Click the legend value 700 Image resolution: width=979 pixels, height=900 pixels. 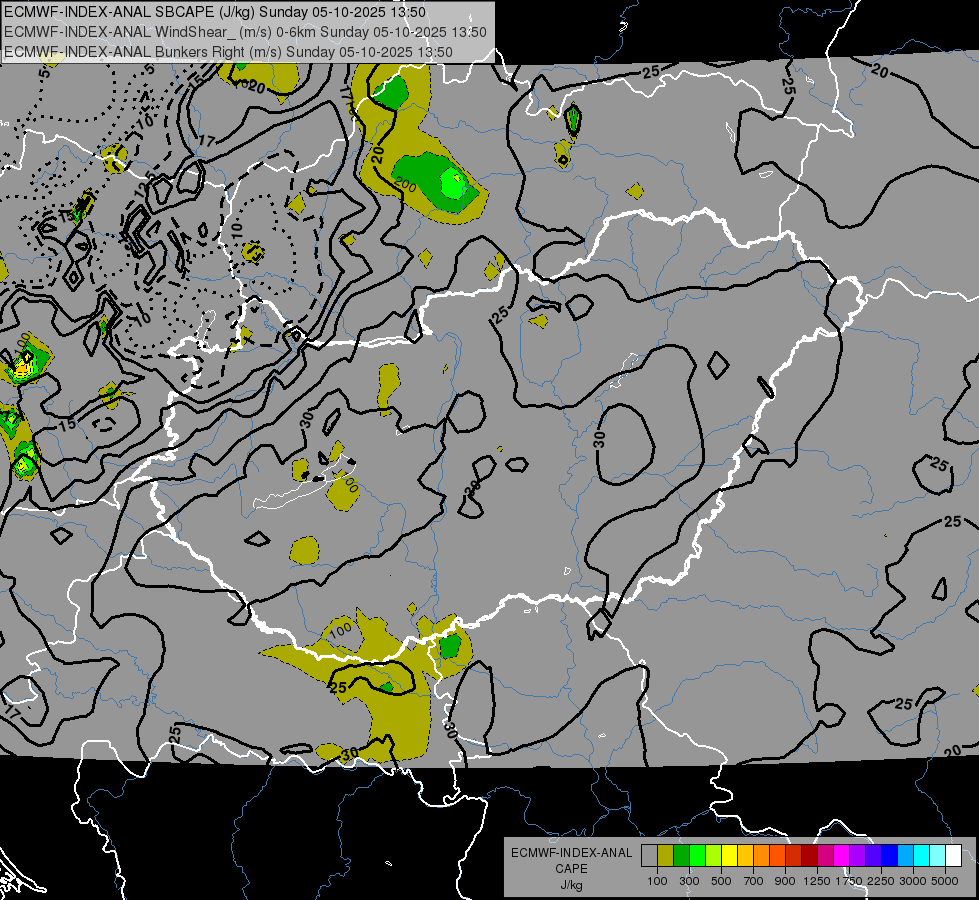click(754, 881)
